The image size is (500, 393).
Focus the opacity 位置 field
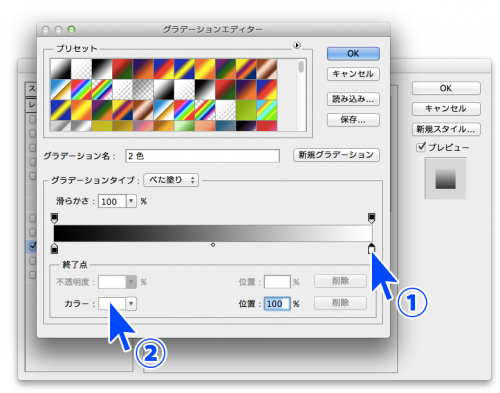click(x=277, y=282)
